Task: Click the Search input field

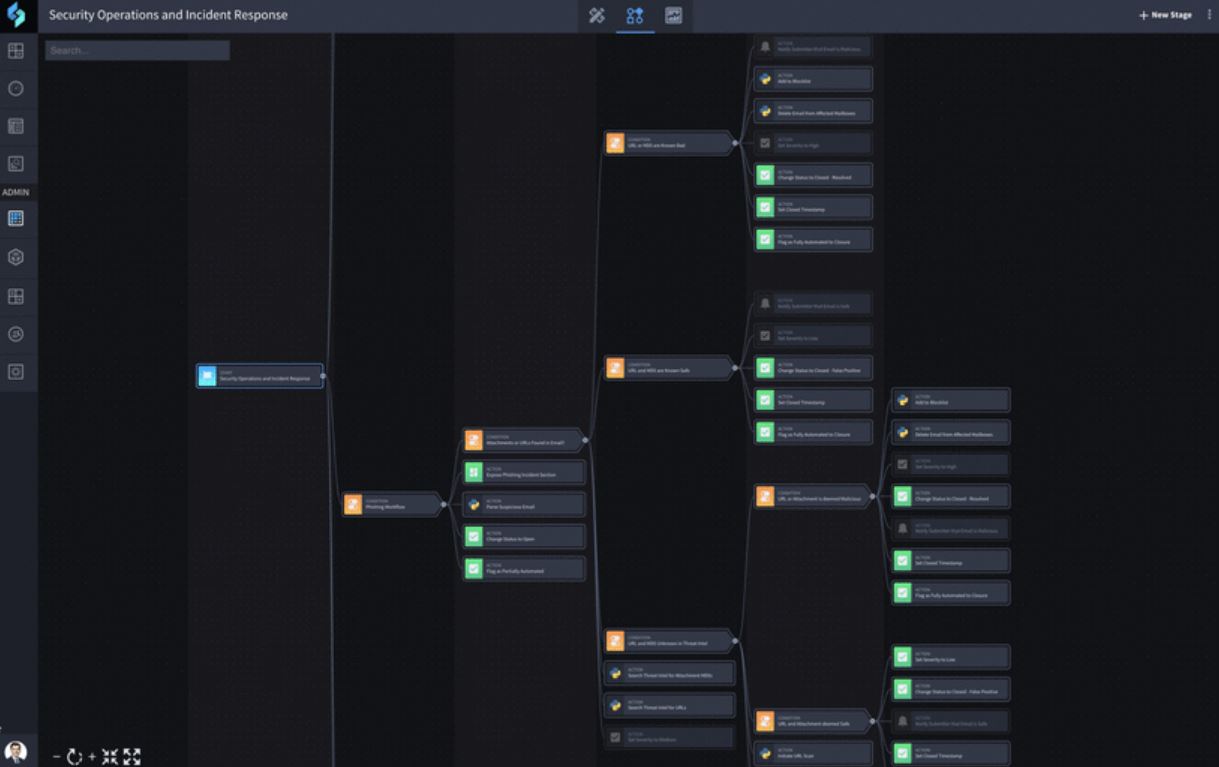Action: tap(137, 50)
